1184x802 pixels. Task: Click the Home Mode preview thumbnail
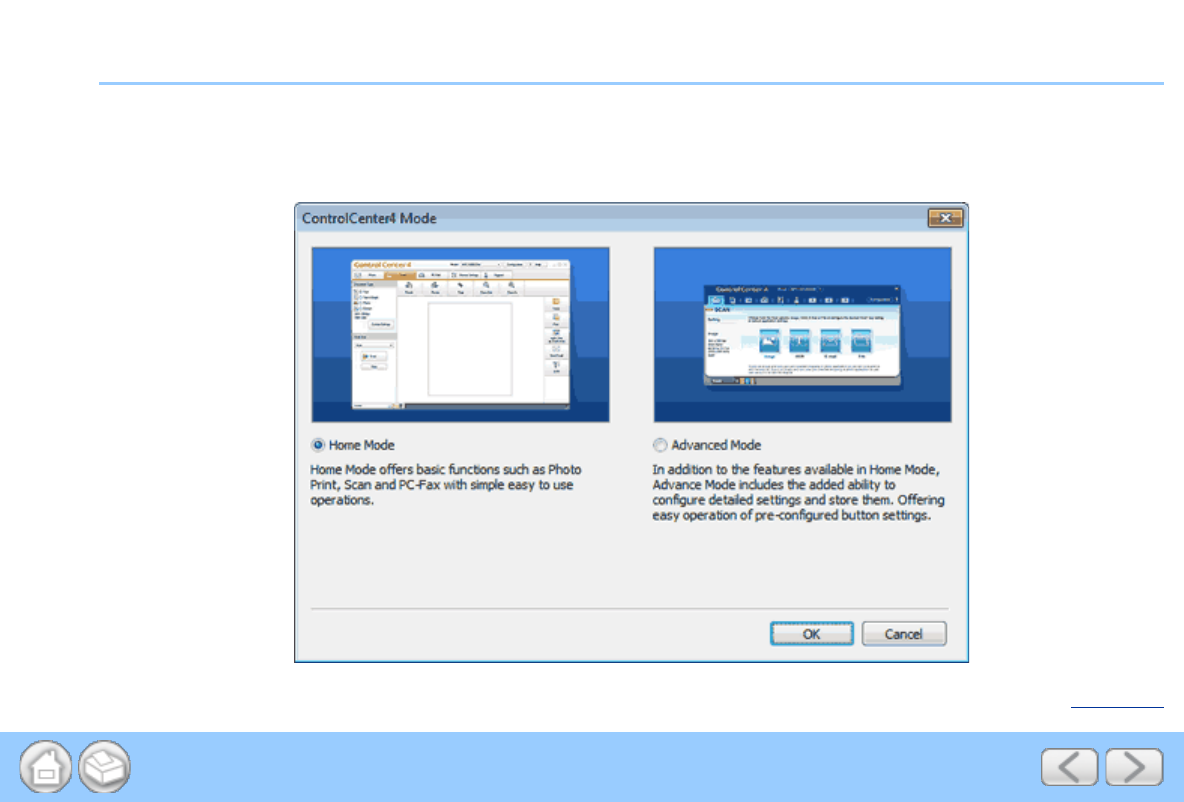[461, 335]
